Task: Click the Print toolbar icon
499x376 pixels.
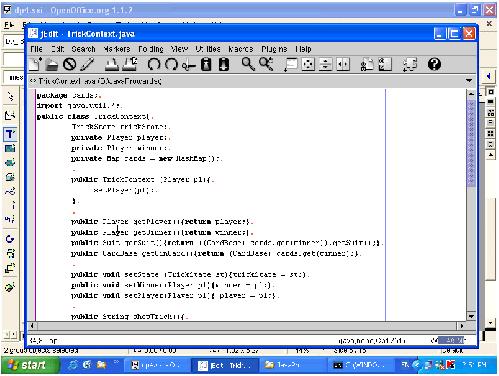Action: tap(112, 64)
